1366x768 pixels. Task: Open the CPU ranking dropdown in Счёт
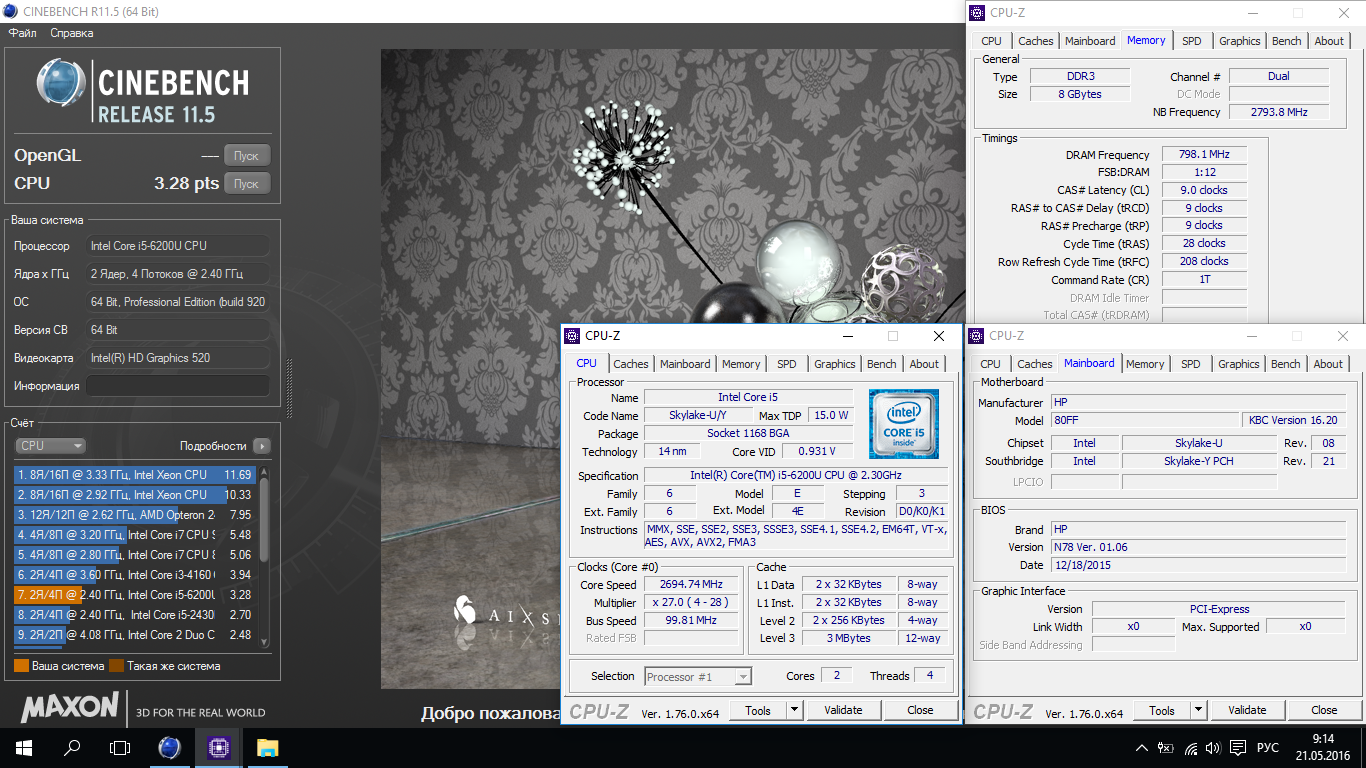point(50,446)
